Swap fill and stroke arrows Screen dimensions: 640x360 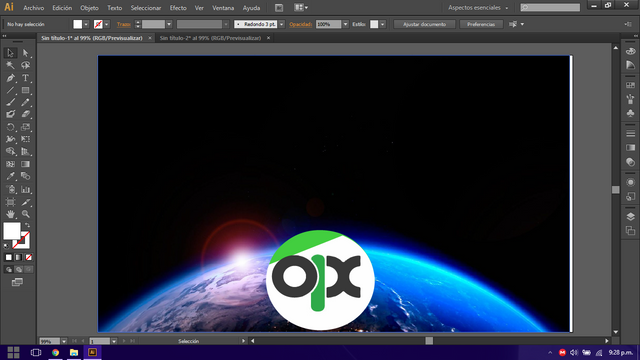coord(27,225)
